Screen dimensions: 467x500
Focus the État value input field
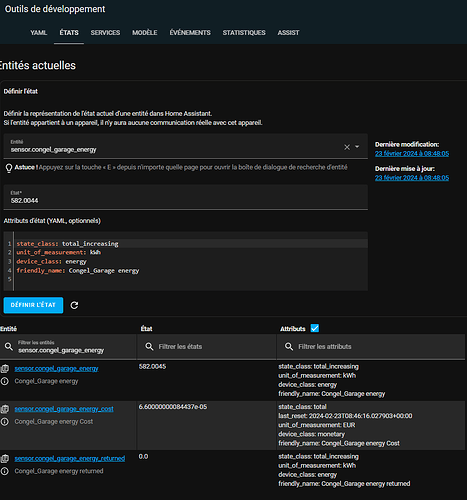[x=186, y=197]
